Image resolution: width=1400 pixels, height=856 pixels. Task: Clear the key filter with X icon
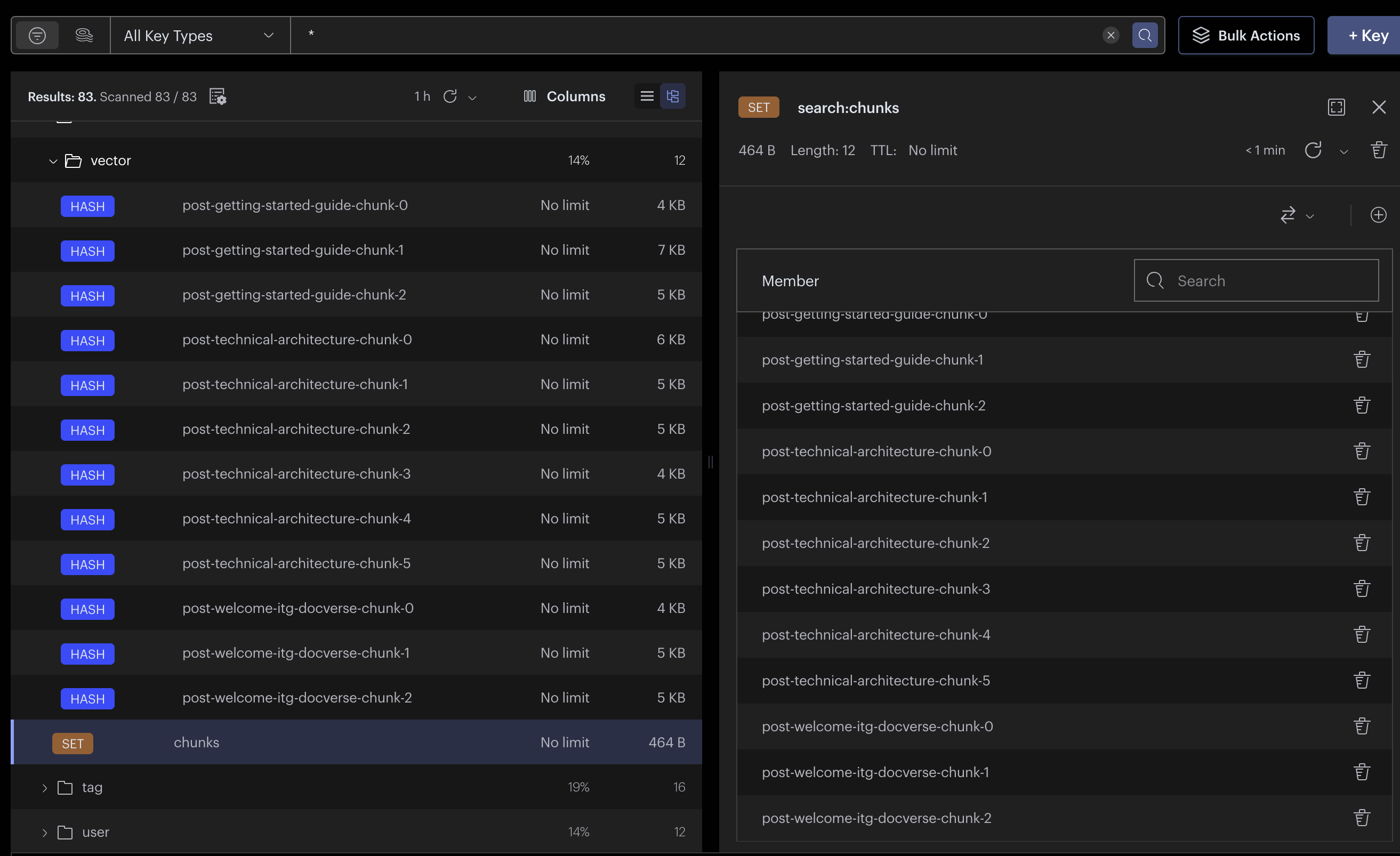point(1110,35)
